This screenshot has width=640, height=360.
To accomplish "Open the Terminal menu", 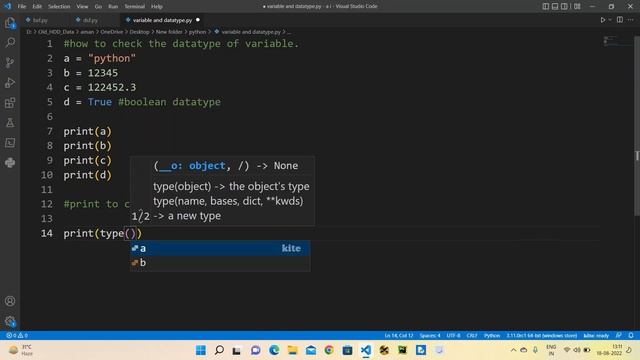I will [x=134, y=7].
